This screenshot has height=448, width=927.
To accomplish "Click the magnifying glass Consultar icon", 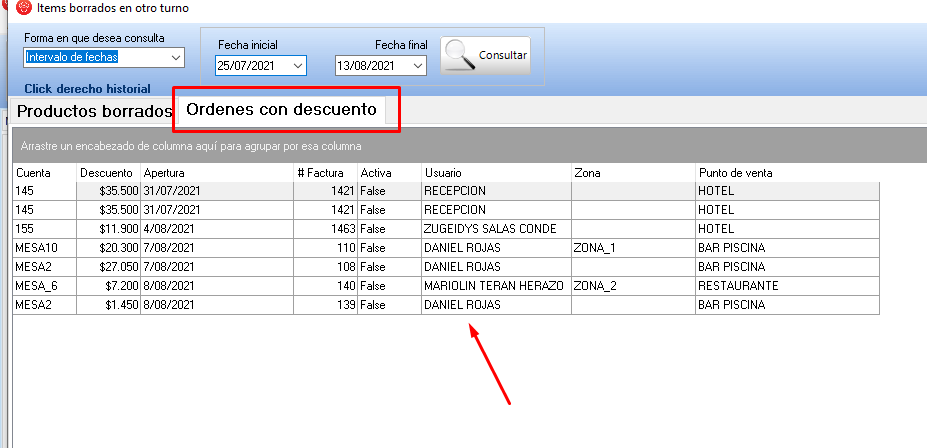I will 459,56.
